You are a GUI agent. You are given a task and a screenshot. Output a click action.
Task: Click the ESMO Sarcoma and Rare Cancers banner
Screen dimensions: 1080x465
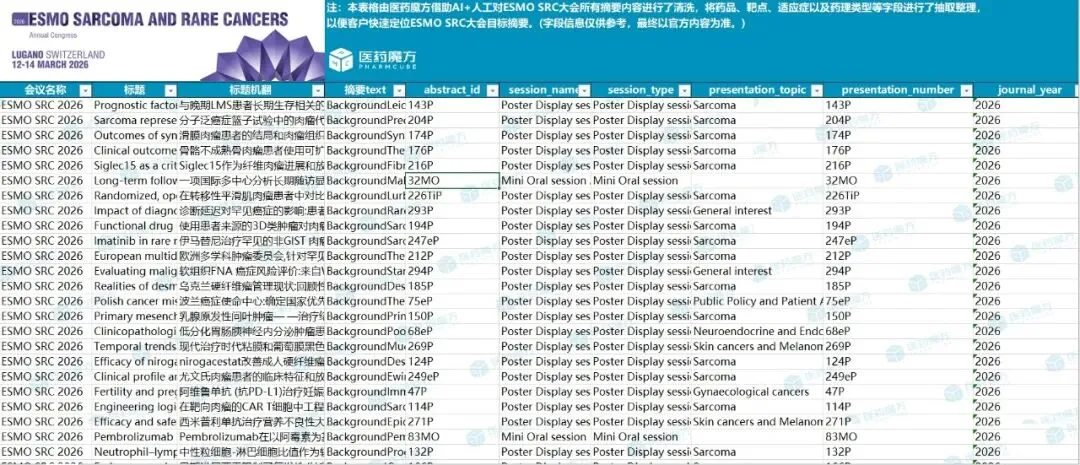(x=162, y=41)
